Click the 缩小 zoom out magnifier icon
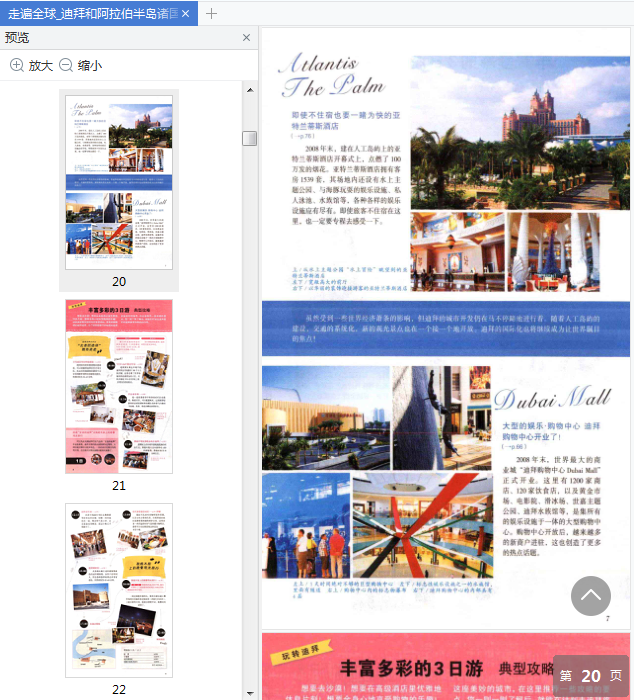 coord(66,65)
